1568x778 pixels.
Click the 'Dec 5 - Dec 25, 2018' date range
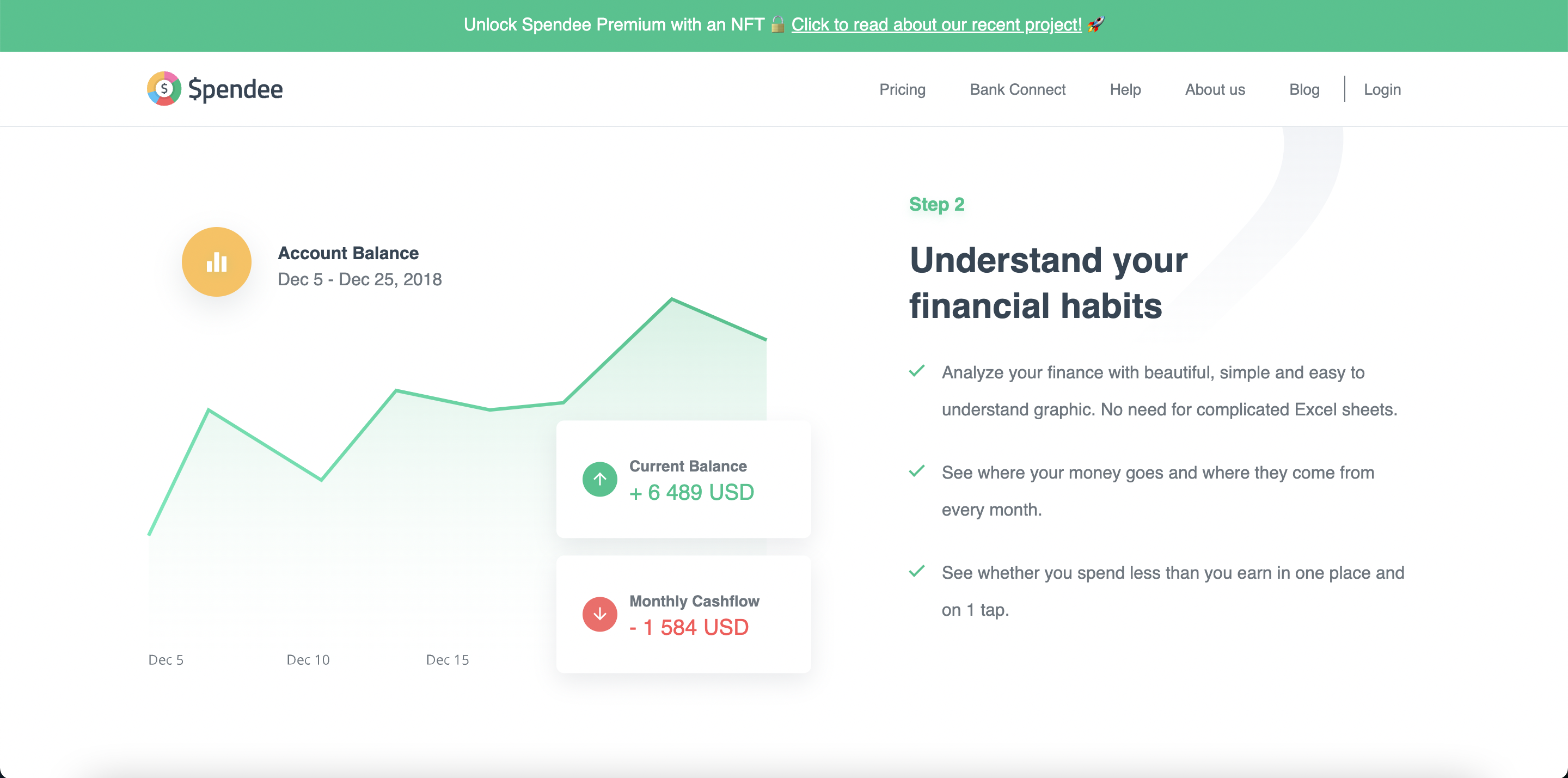(x=360, y=279)
